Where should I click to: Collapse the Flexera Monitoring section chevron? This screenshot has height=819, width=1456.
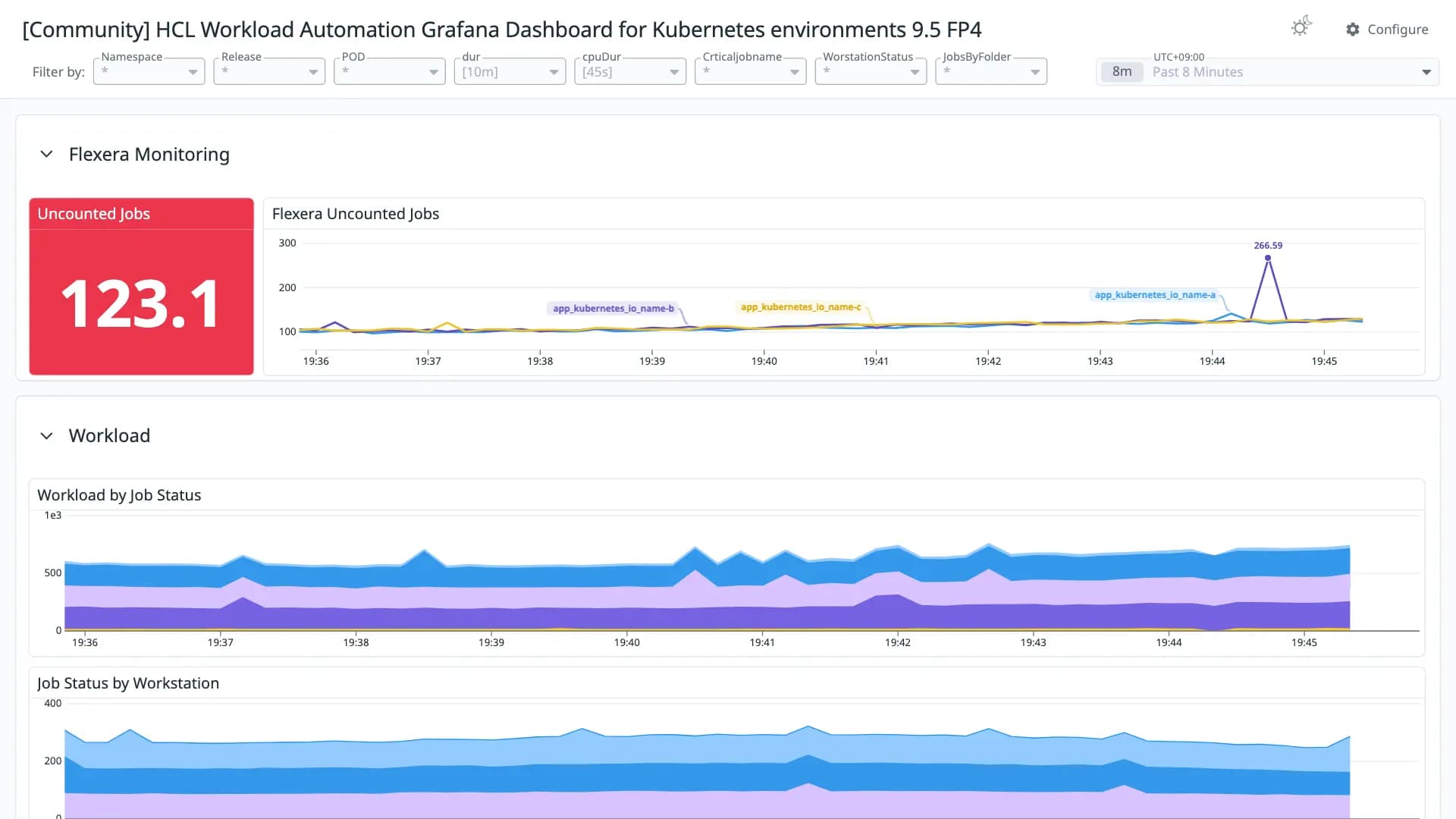pyautogui.click(x=46, y=154)
